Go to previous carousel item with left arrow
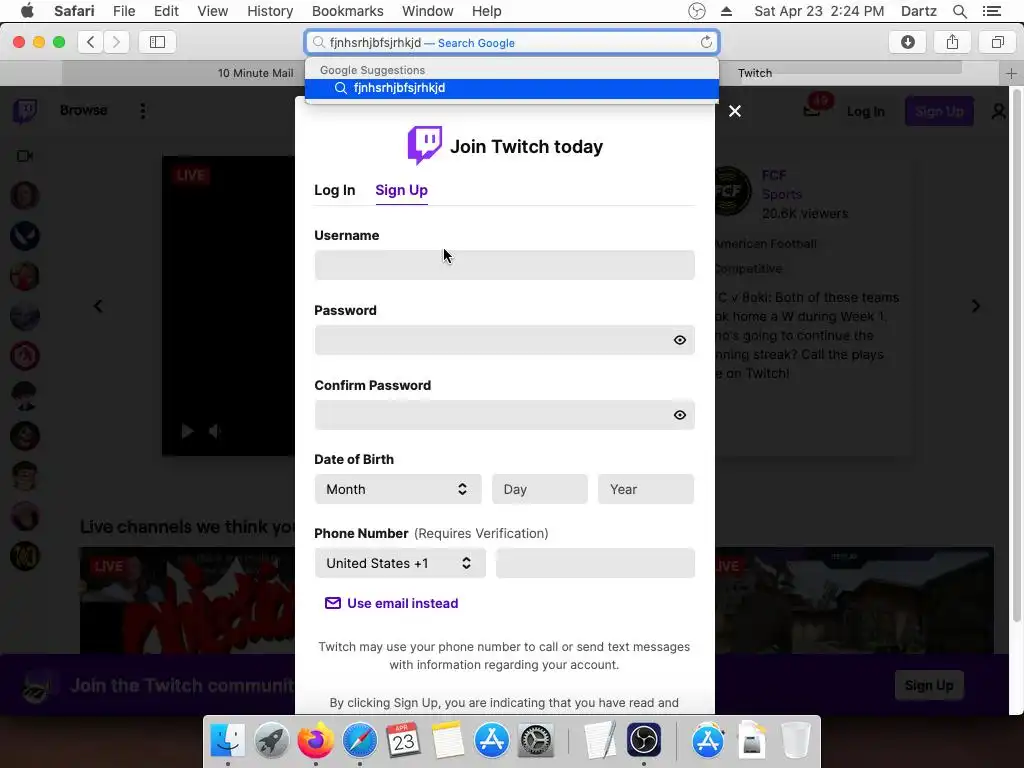This screenshot has height=768, width=1024. click(x=98, y=306)
